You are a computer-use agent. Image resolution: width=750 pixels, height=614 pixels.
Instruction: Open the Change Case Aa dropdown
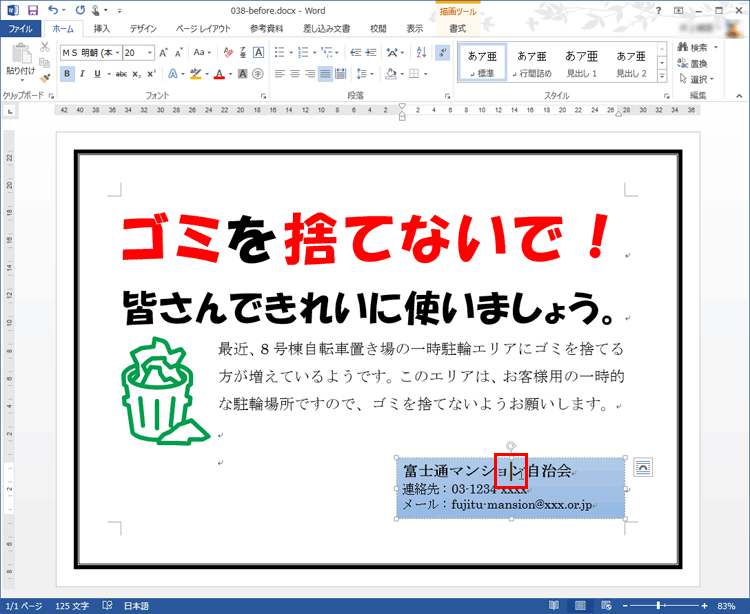[x=202, y=53]
